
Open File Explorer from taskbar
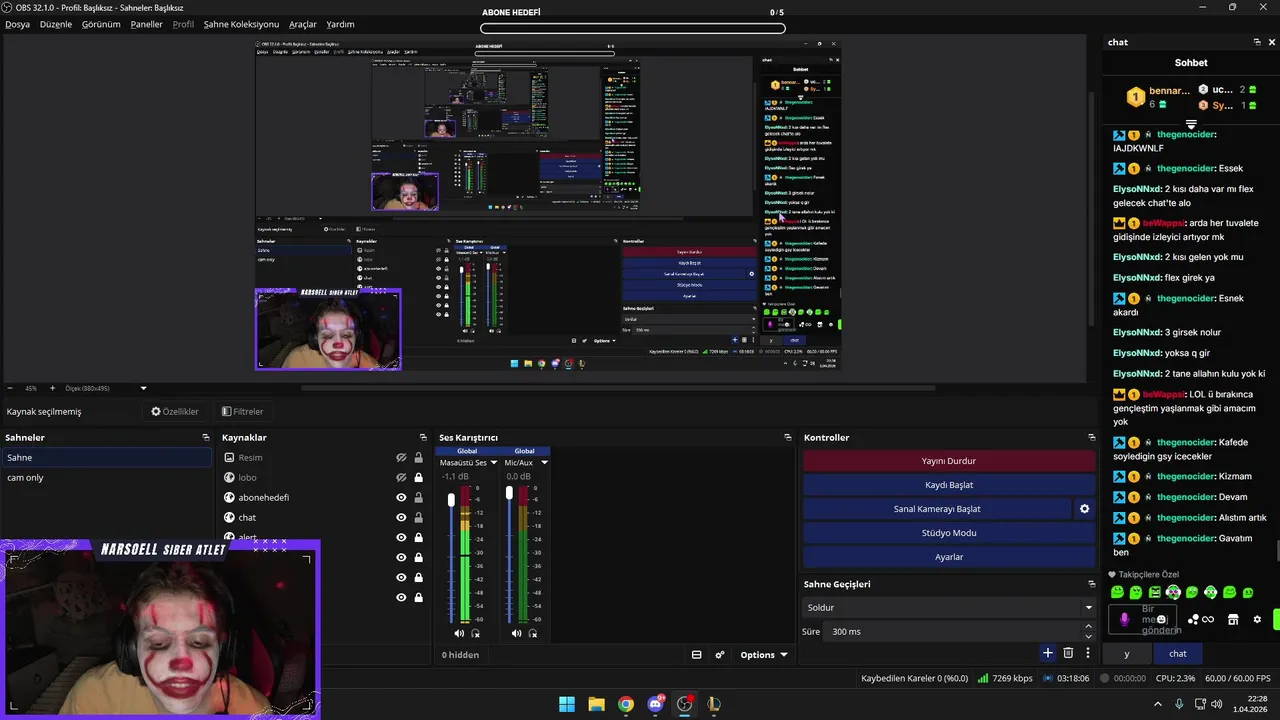[x=596, y=704]
